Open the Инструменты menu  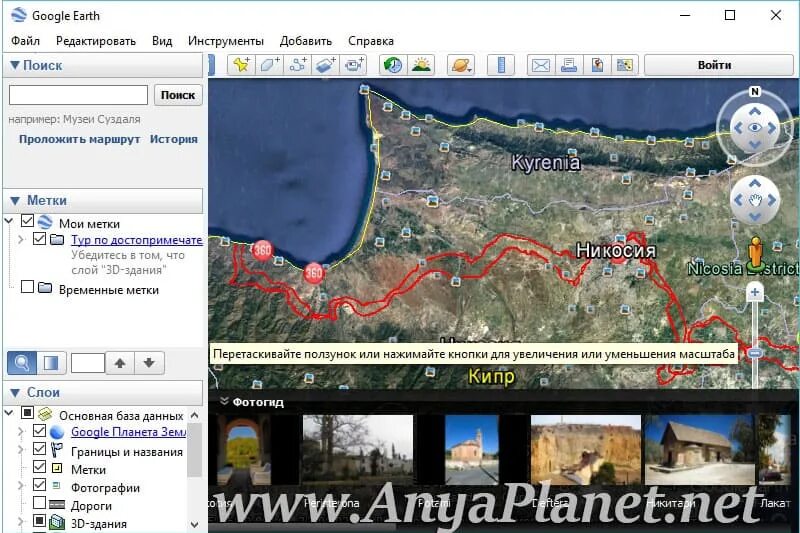click(x=226, y=41)
